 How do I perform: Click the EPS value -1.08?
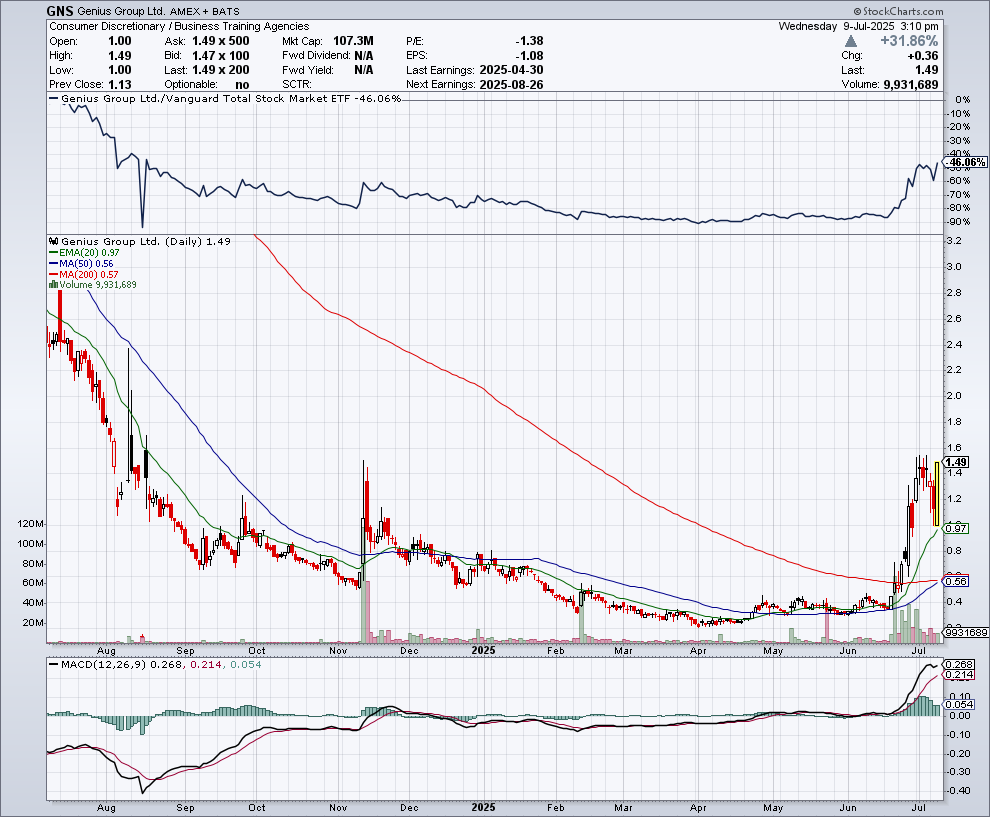click(529, 56)
